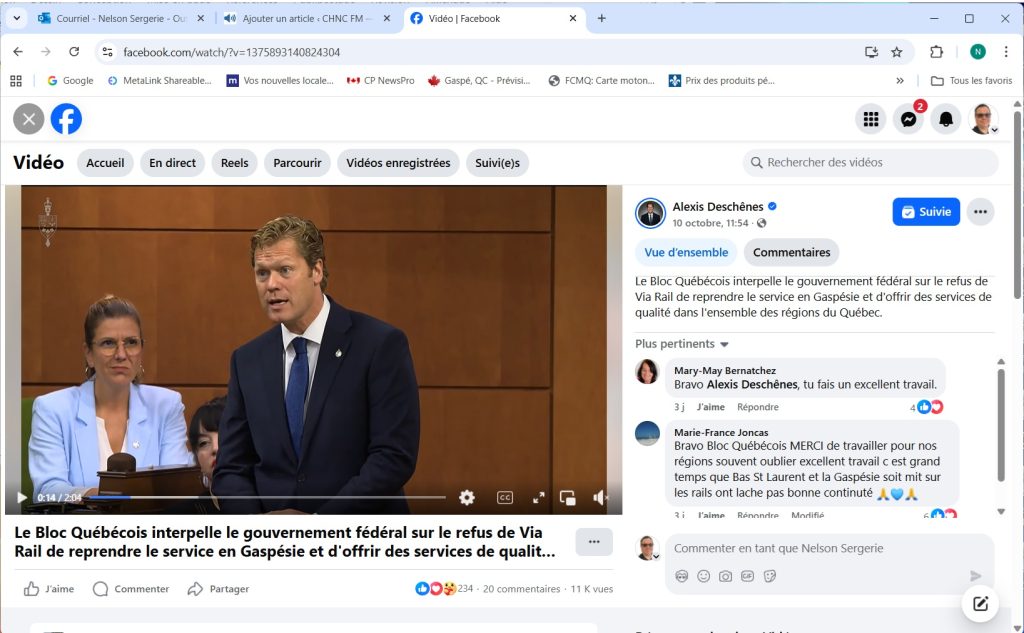
Task: Mute the video volume
Action: 600,497
